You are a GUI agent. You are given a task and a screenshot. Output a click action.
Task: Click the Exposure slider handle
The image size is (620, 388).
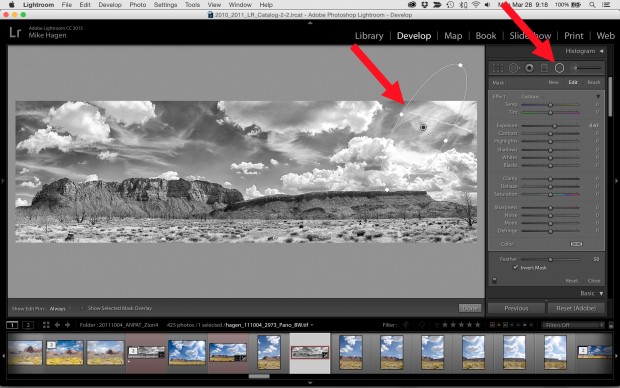(555, 126)
